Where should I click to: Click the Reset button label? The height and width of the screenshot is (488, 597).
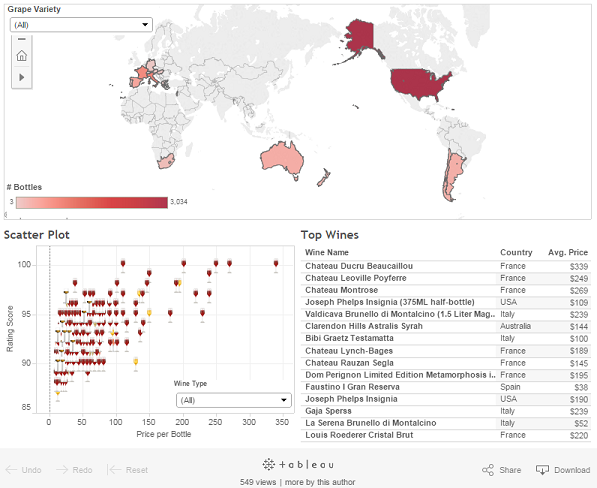point(137,470)
